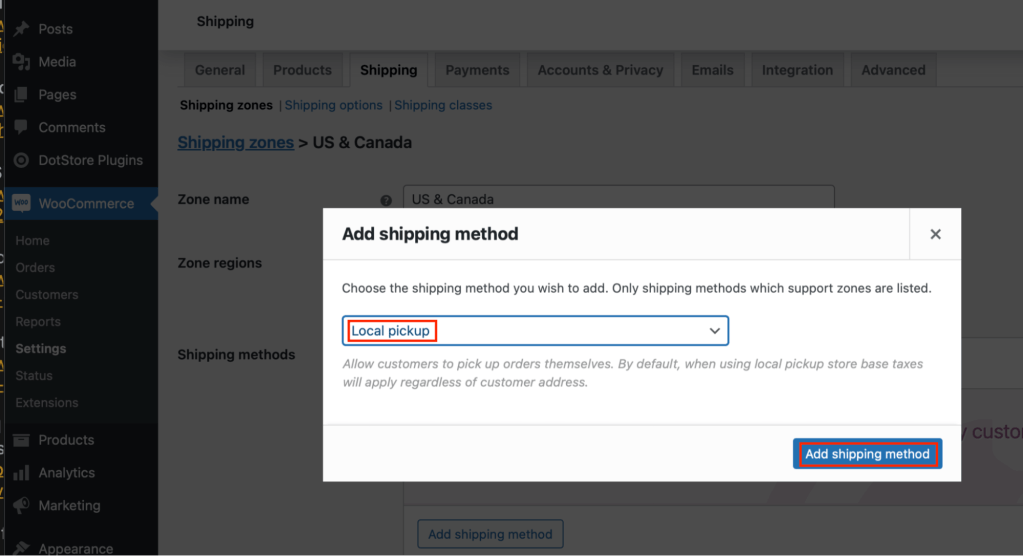Close the Add shipping method dialog
The width and height of the screenshot is (1023, 556).
pos(935,234)
